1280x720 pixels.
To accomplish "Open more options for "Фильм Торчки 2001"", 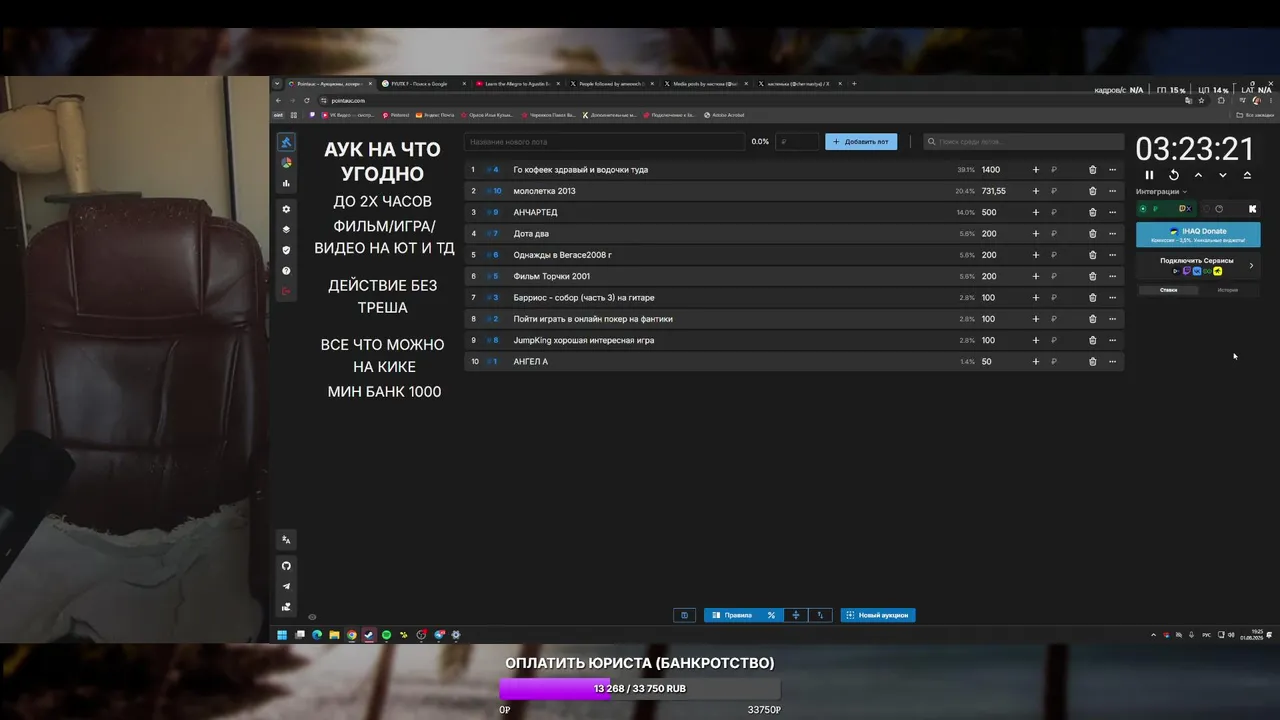I will [1112, 276].
